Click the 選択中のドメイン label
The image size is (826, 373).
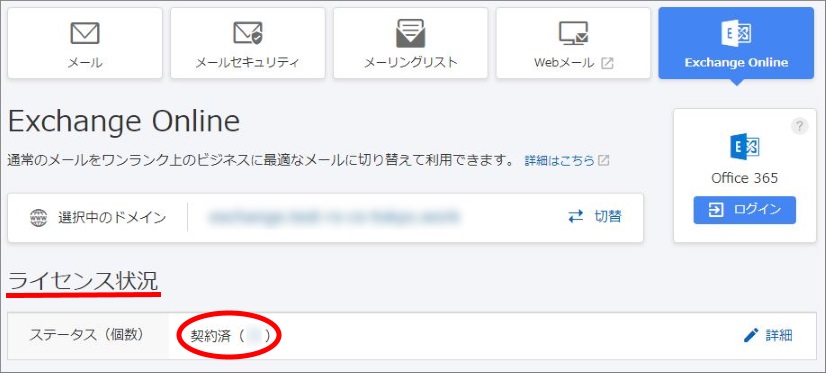point(112,218)
